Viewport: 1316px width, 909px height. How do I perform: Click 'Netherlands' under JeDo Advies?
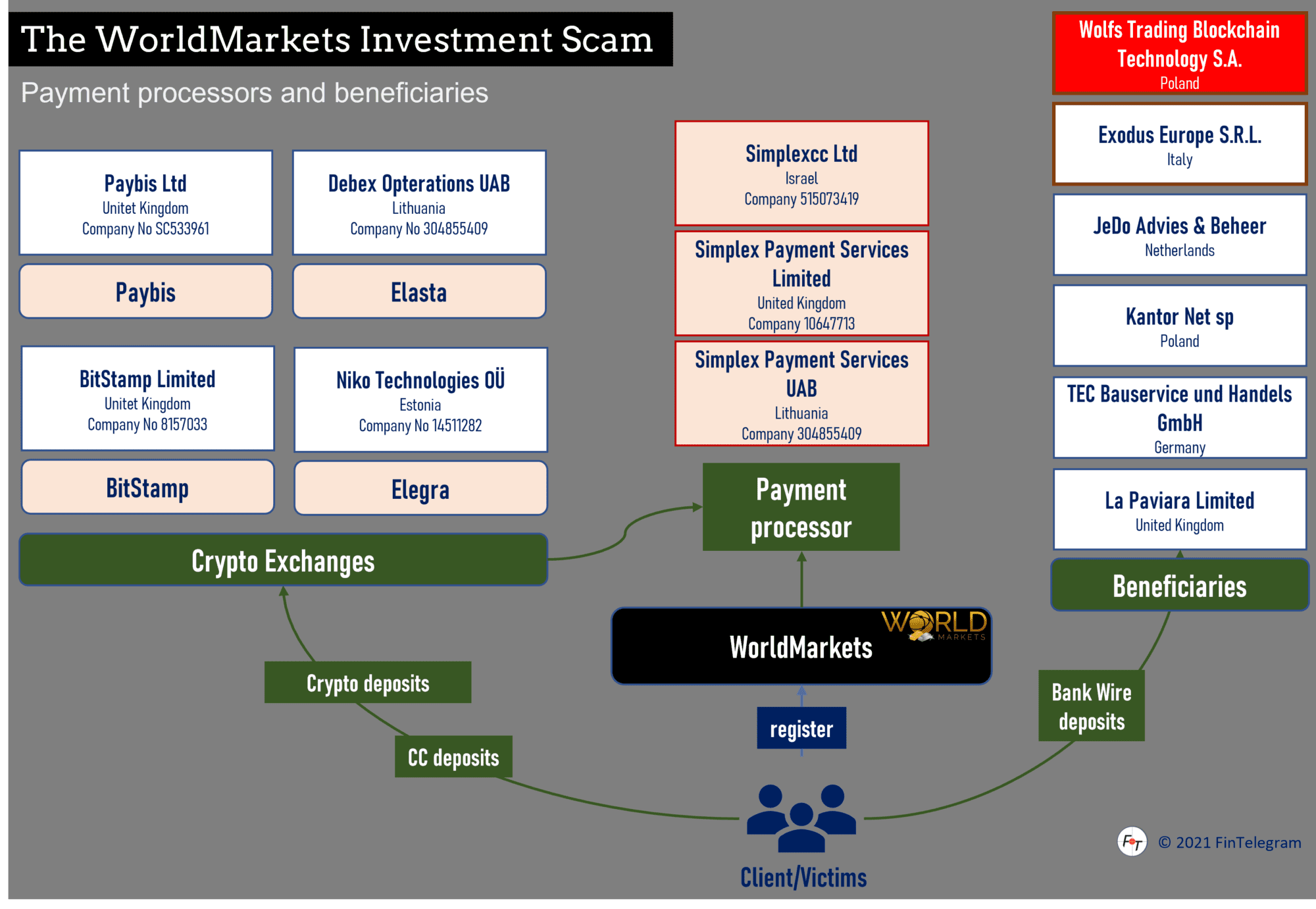pyautogui.click(x=1180, y=251)
